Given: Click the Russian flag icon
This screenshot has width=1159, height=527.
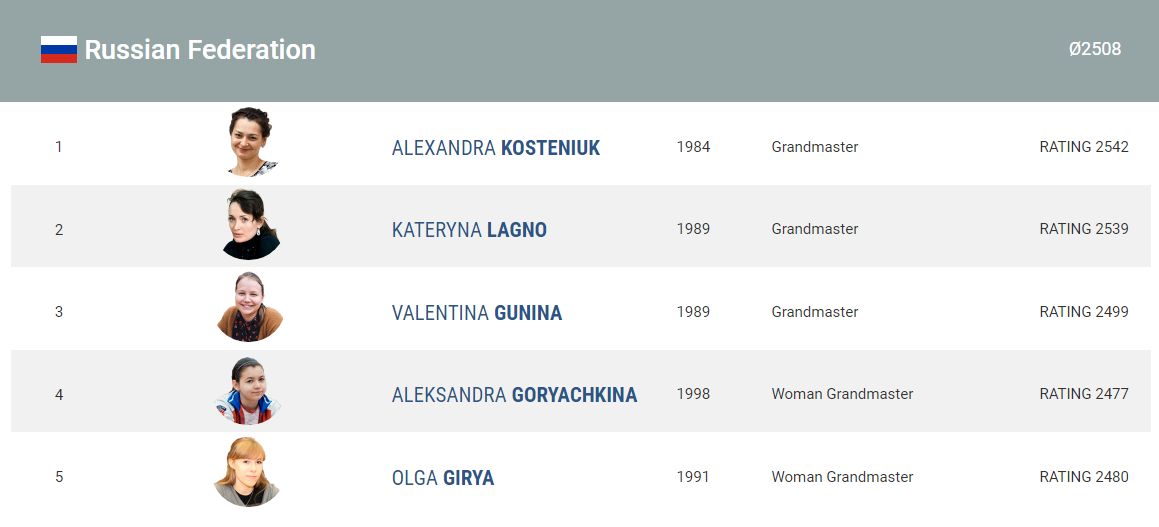Looking at the screenshot, I should click(59, 50).
